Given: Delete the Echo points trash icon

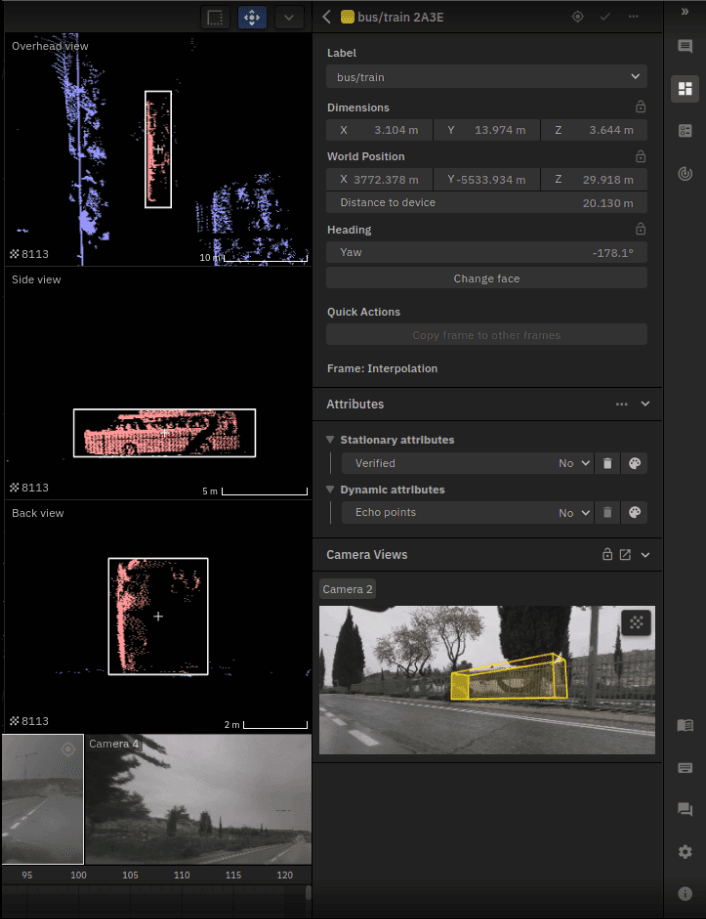Looking at the screenshot, I should 608,512.
